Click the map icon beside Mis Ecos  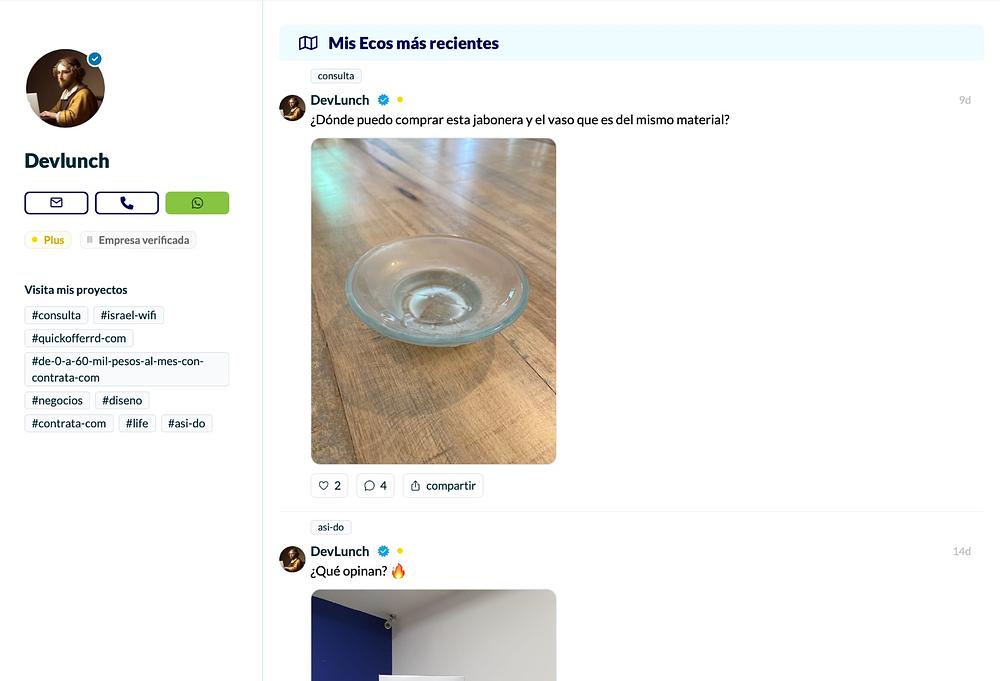point(308,43)
